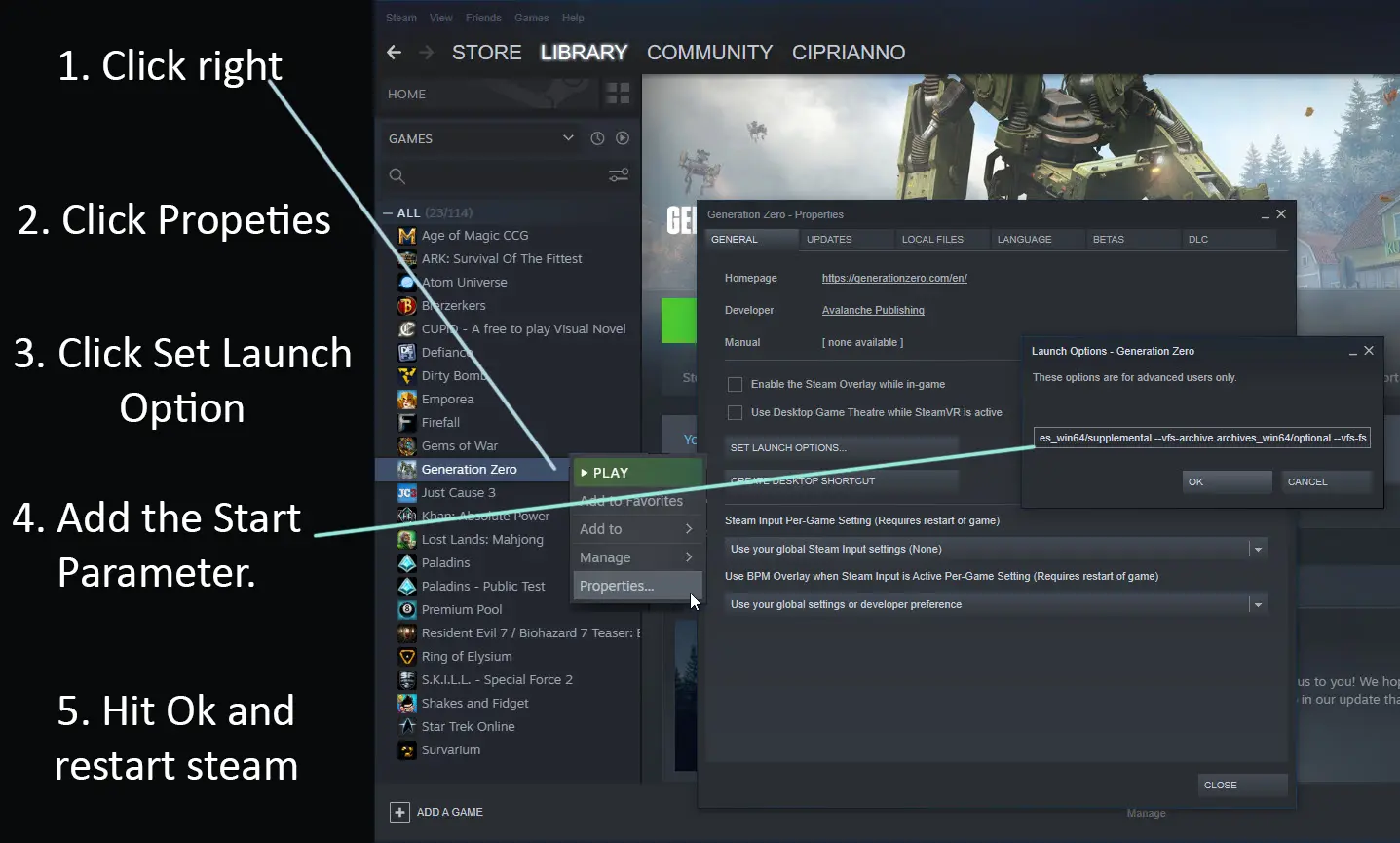Enable the Steam Overlay while in-game checkbox
Viewport: 1400px width, 843px height.
[735, 385]
